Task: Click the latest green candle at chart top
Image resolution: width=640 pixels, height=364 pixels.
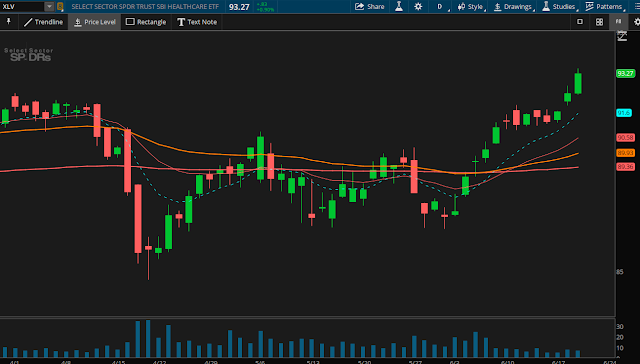Action: point(578,83)
